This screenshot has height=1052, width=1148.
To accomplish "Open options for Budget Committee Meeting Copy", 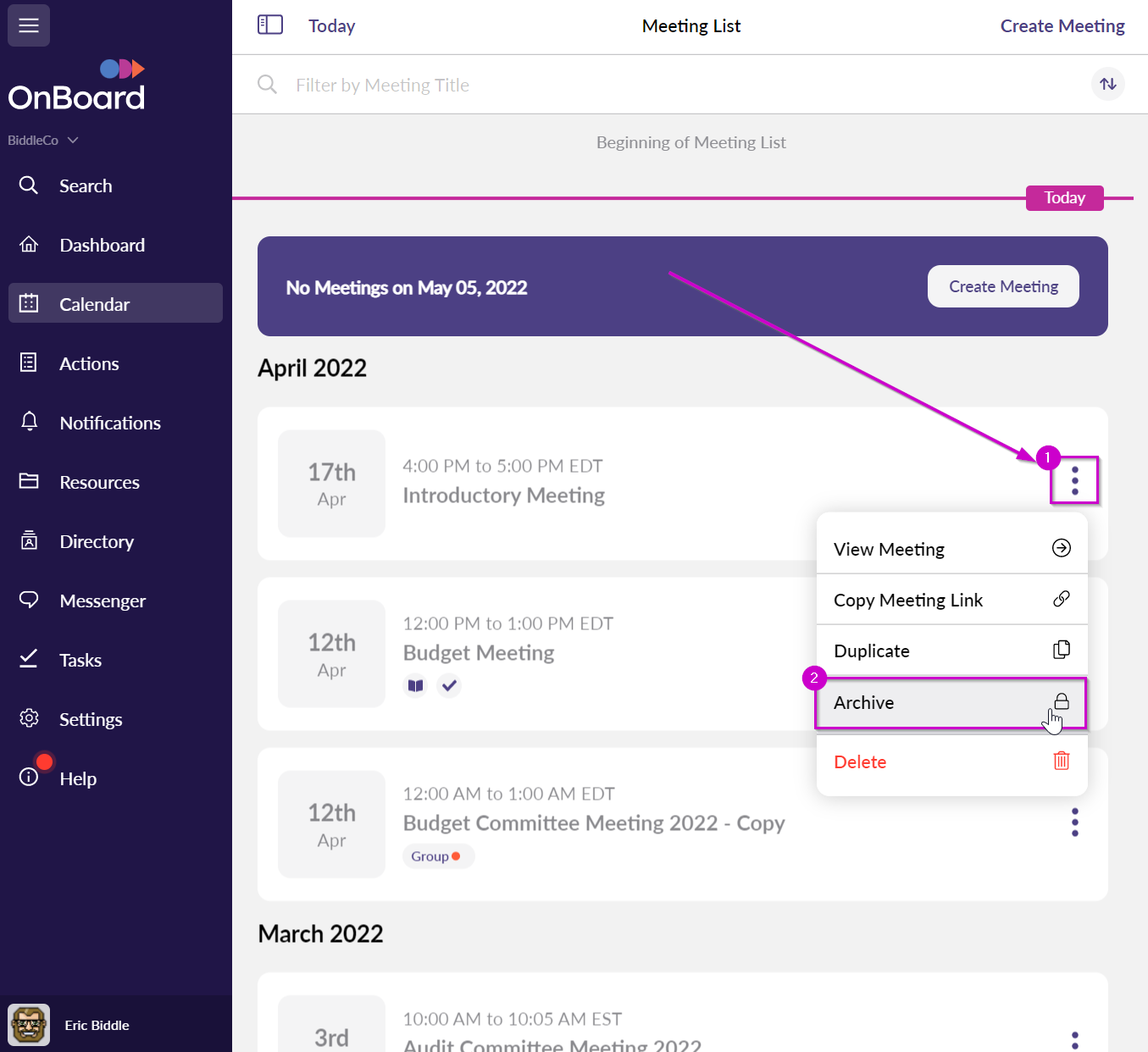I will click(1074, 822).
